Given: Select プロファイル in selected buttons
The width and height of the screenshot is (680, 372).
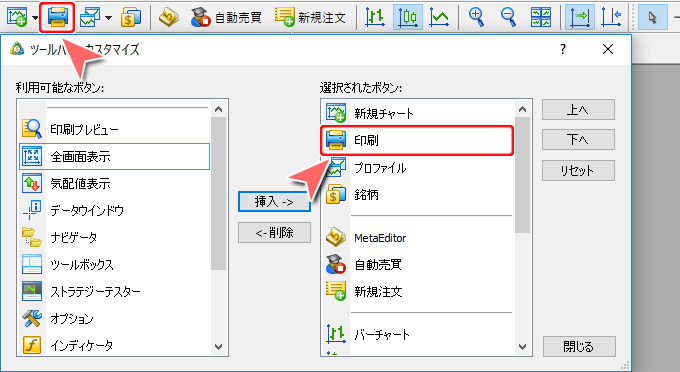Looking at the screenshot, I should click(x=418, y=168).
